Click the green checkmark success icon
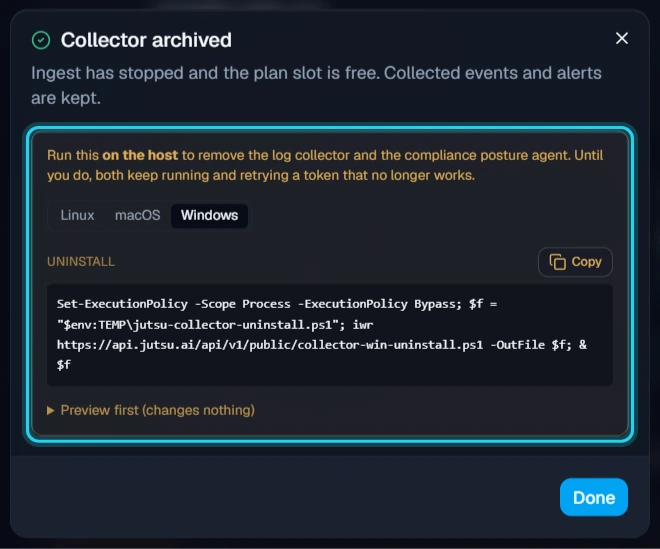Screen dimensions: 660x549 pos(41,40)
